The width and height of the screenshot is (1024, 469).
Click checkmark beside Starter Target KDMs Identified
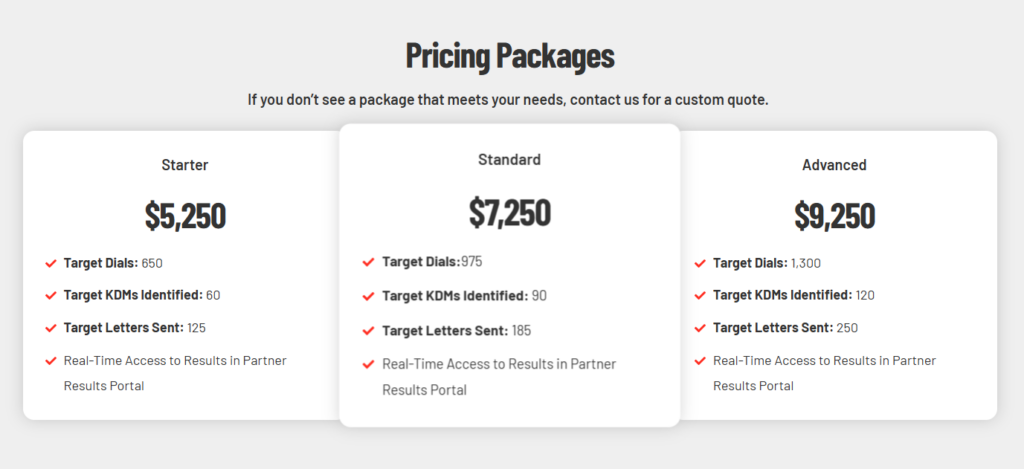50,296
